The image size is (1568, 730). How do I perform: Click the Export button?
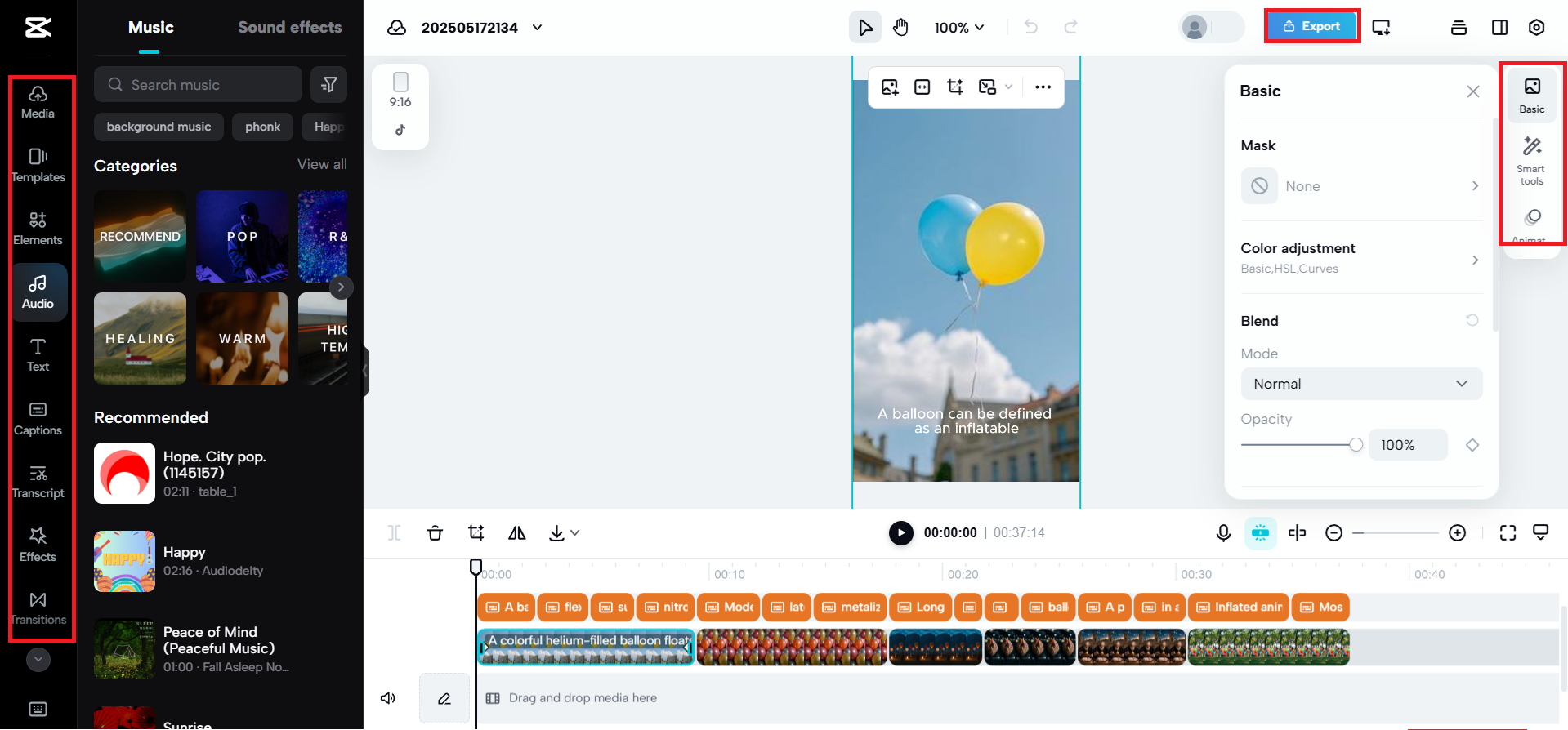[1311, 26]
